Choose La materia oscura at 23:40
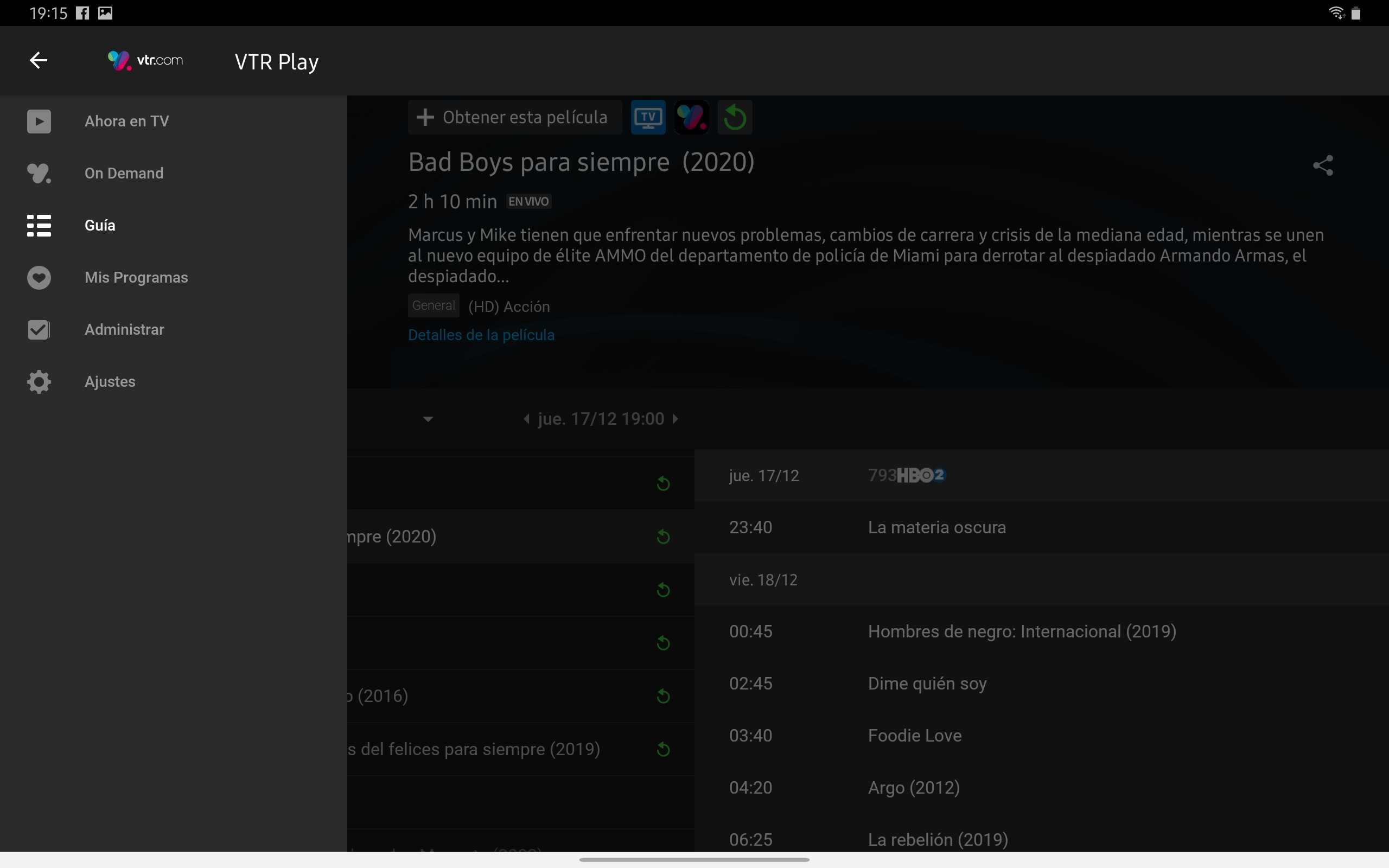 pos(936,527)
